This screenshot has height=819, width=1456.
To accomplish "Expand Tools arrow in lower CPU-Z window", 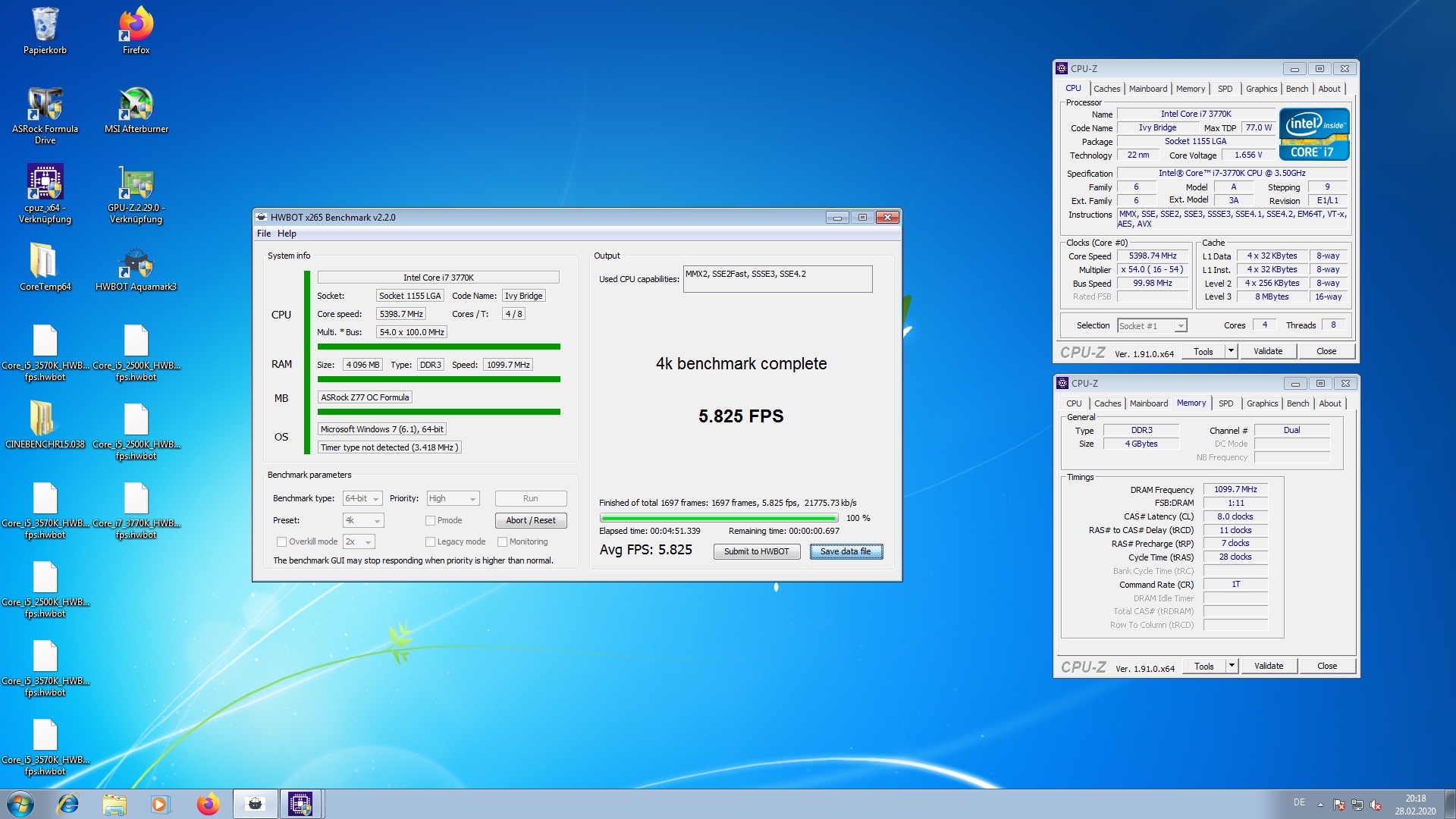I will tap(1232, 667).
